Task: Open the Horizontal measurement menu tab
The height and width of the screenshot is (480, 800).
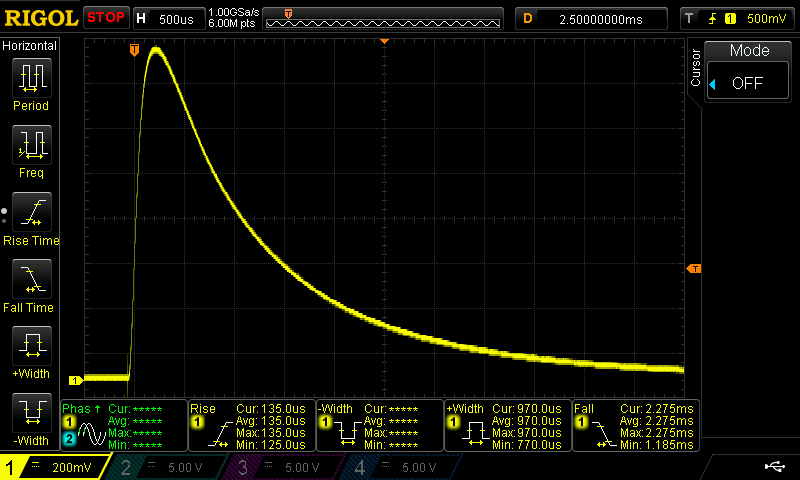Action: click(30, 46)
